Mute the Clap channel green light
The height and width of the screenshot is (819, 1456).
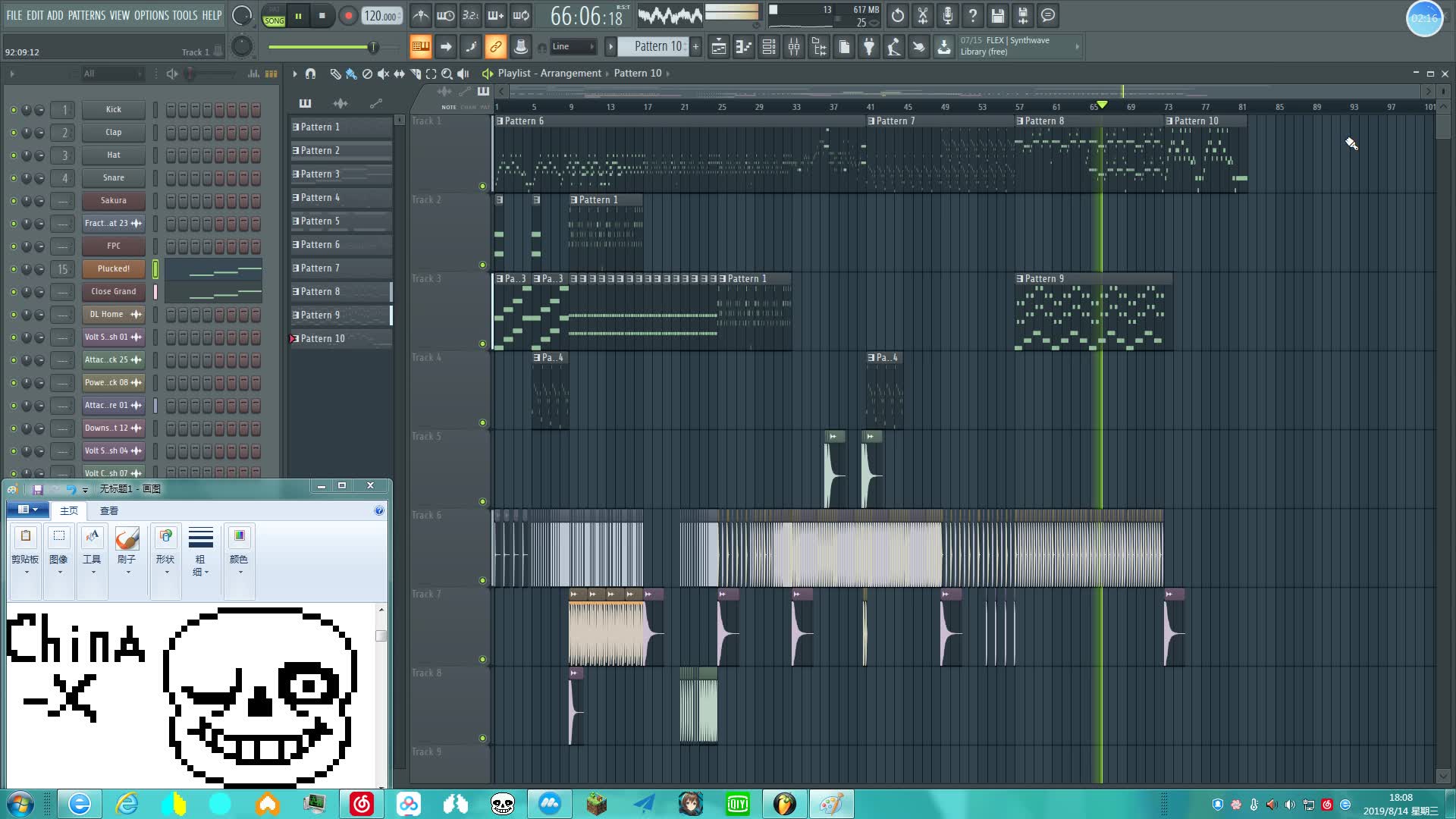(x=13, y=133)
